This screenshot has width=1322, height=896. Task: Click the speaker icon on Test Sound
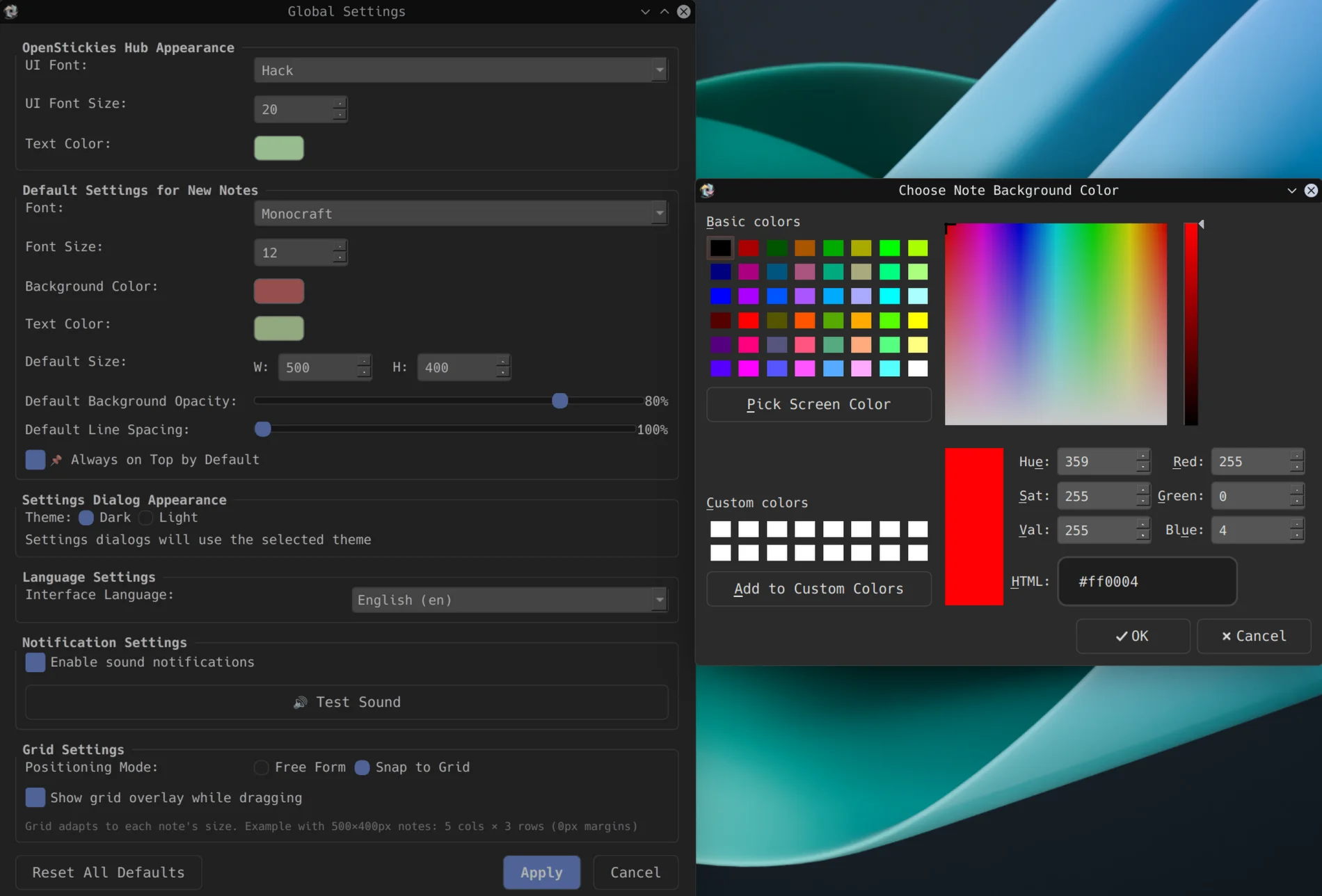(300, 703)
